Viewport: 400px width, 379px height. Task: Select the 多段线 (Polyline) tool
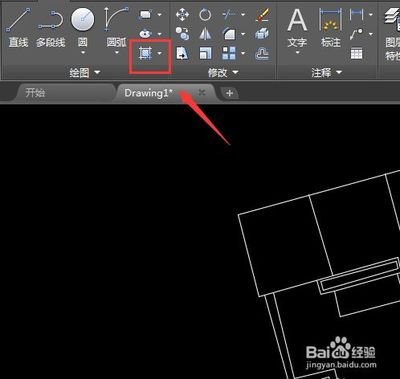click(x=51, y=28)
